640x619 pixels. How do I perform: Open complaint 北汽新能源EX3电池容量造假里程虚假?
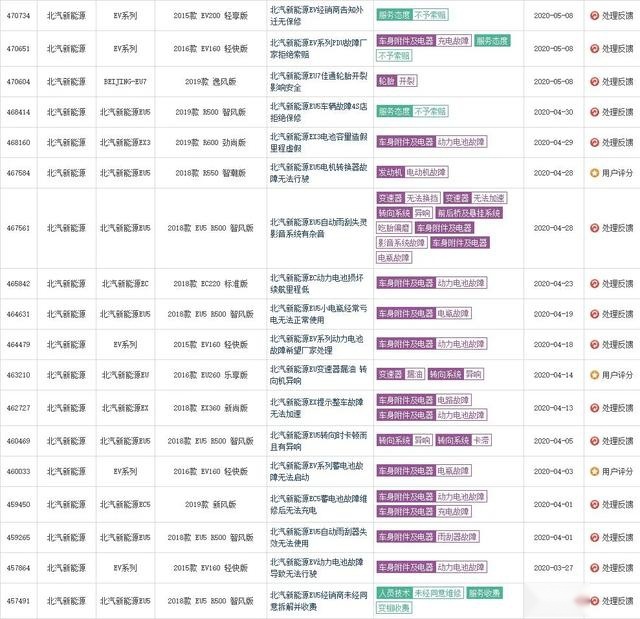point(318,142)
